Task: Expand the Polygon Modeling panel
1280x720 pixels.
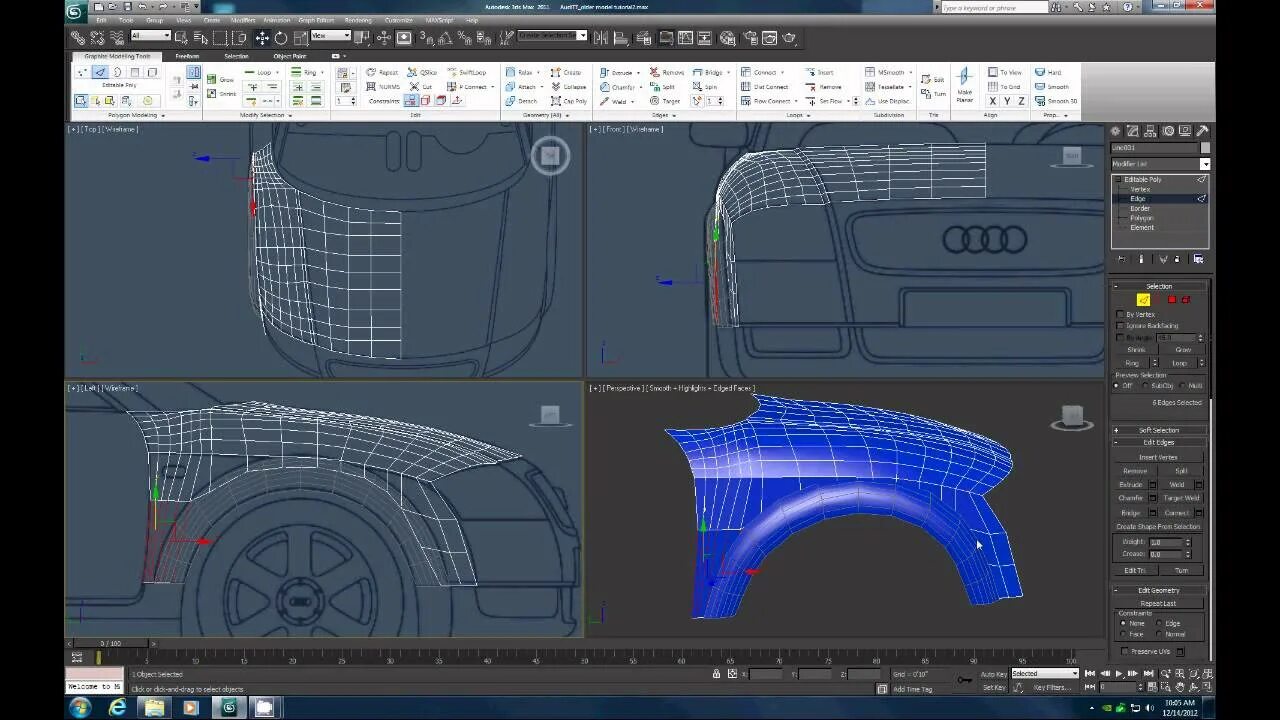Action: pyautogui.click(x=136, y=115)
